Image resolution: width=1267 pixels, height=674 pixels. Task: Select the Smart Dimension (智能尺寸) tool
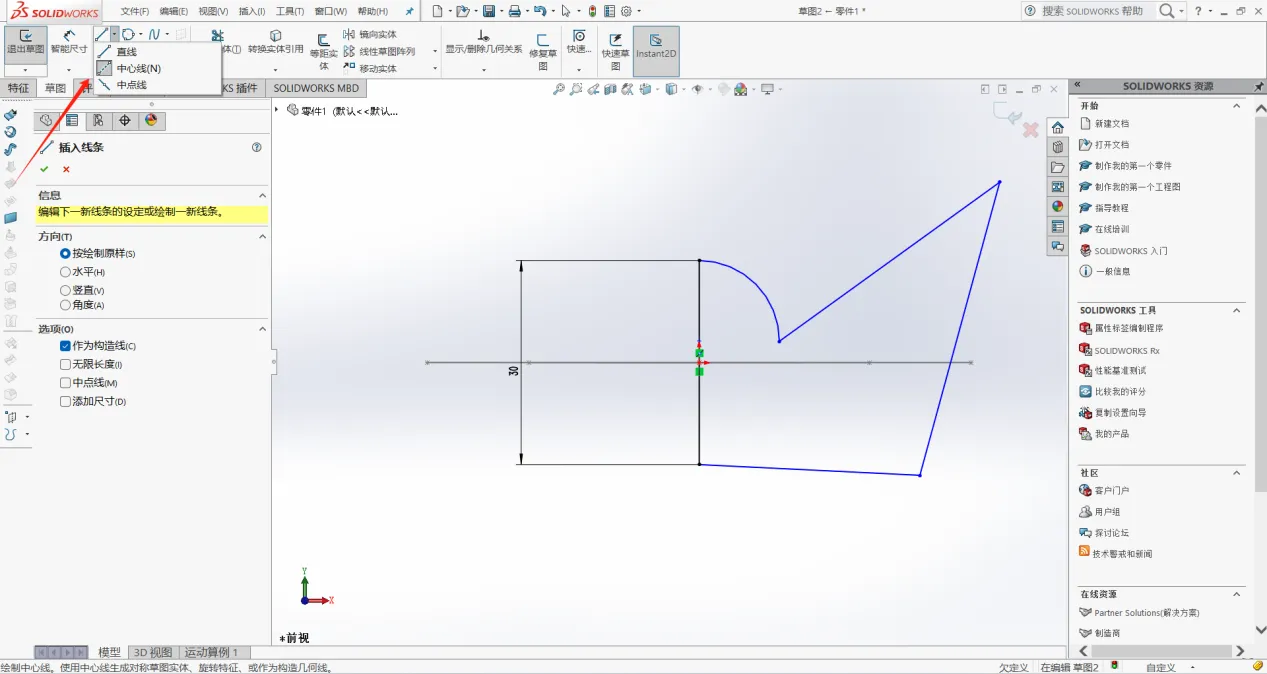tap(69, 42)
